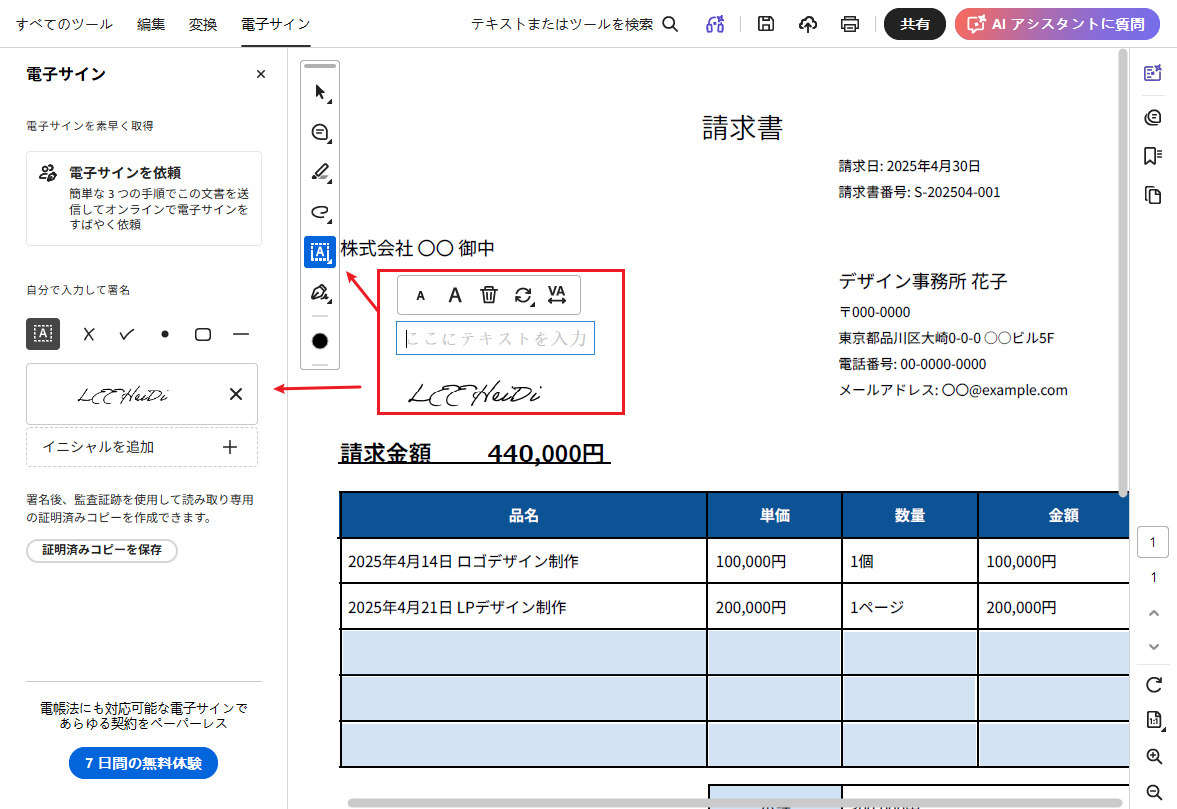Go to previous page with up chevron
The image size is (1177, 809).
coord(1154,613)
